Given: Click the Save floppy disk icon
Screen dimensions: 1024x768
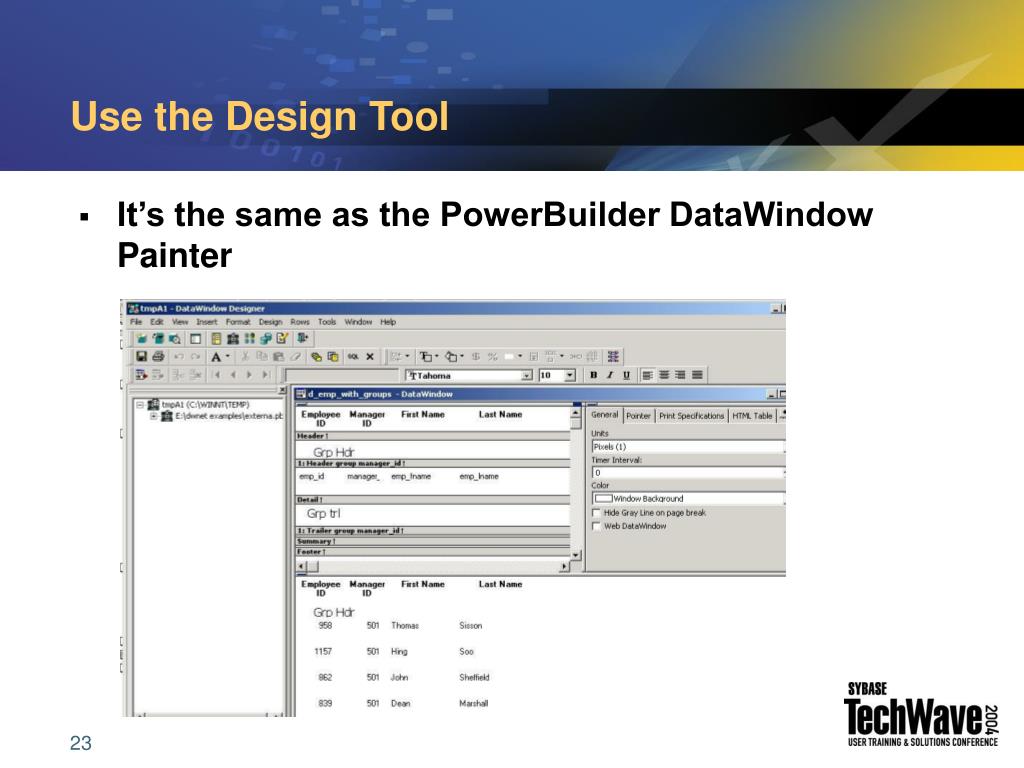Looking at the screenshot, I should (141, 357).
